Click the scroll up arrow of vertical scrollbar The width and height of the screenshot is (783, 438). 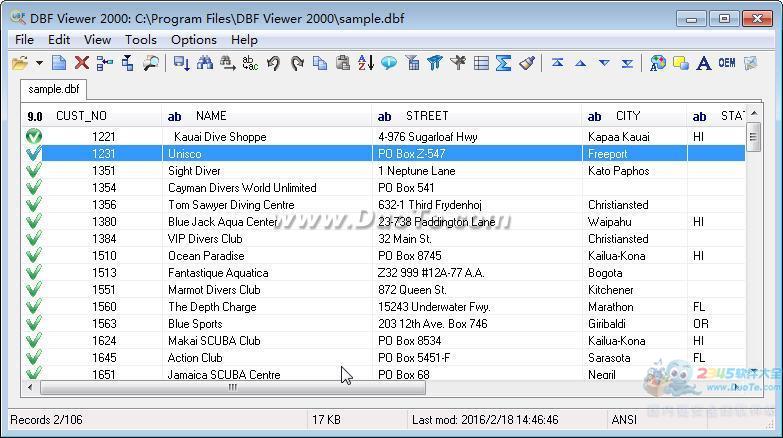pos(754,113)
